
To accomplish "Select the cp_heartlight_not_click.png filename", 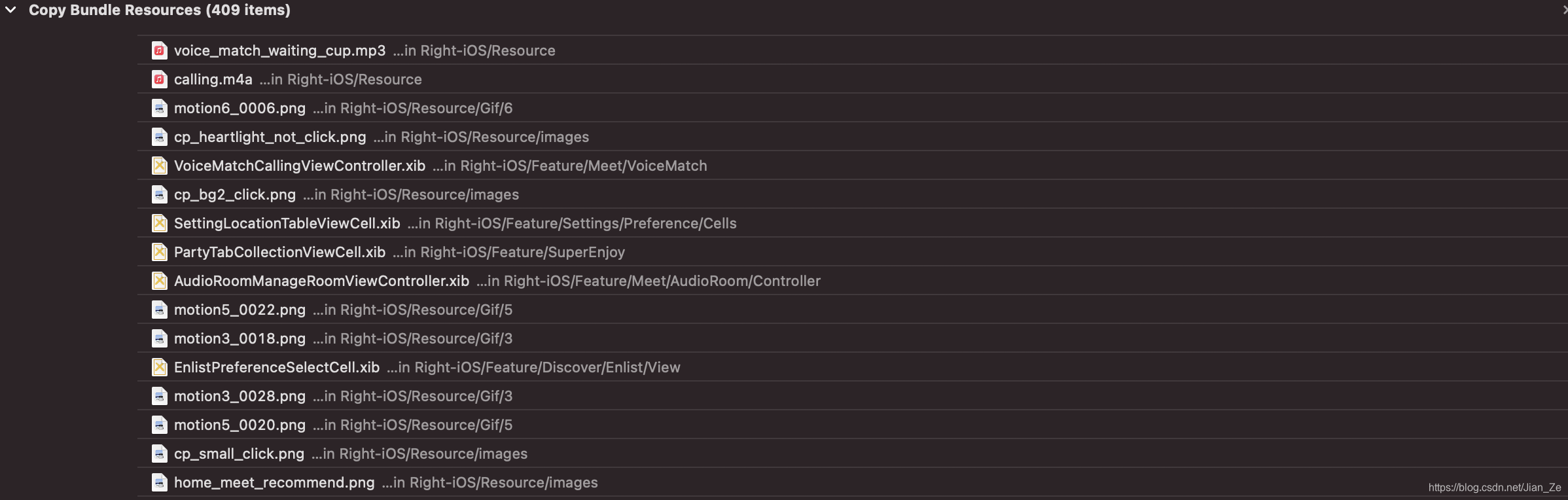I will point(270,137).
